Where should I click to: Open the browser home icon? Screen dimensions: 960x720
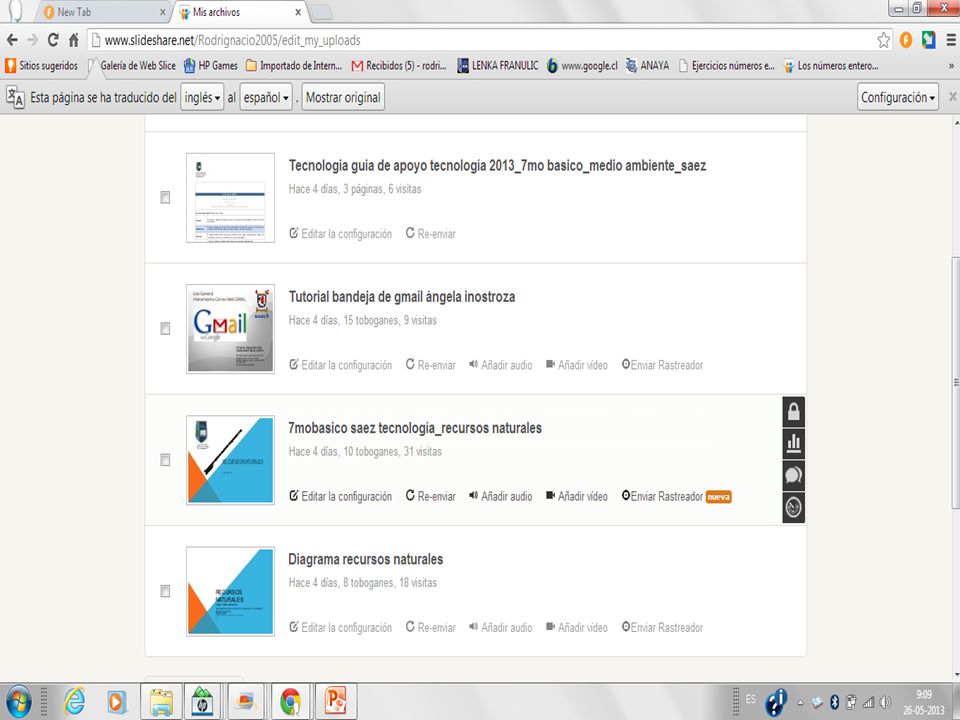pos(73,40)
